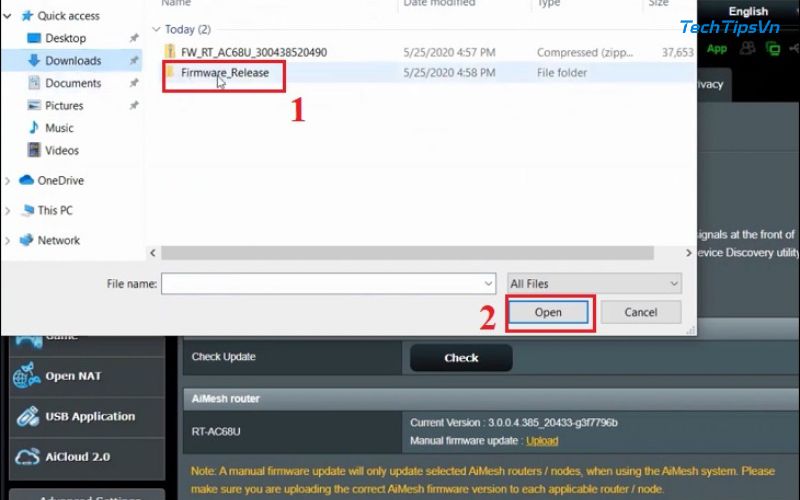
Task: Collapse the Quick access tree node
Action: click(x=9, y=16)
